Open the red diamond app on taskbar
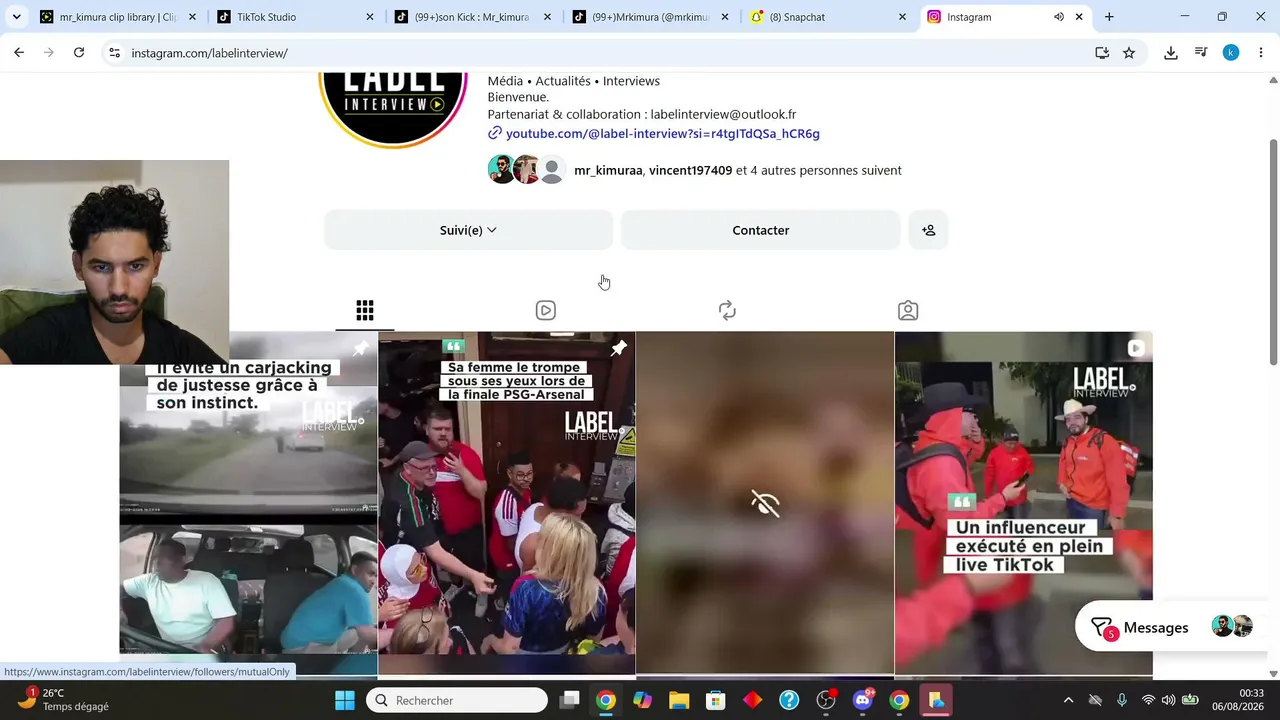1280x720 pixels. click(x=752, y=701)
